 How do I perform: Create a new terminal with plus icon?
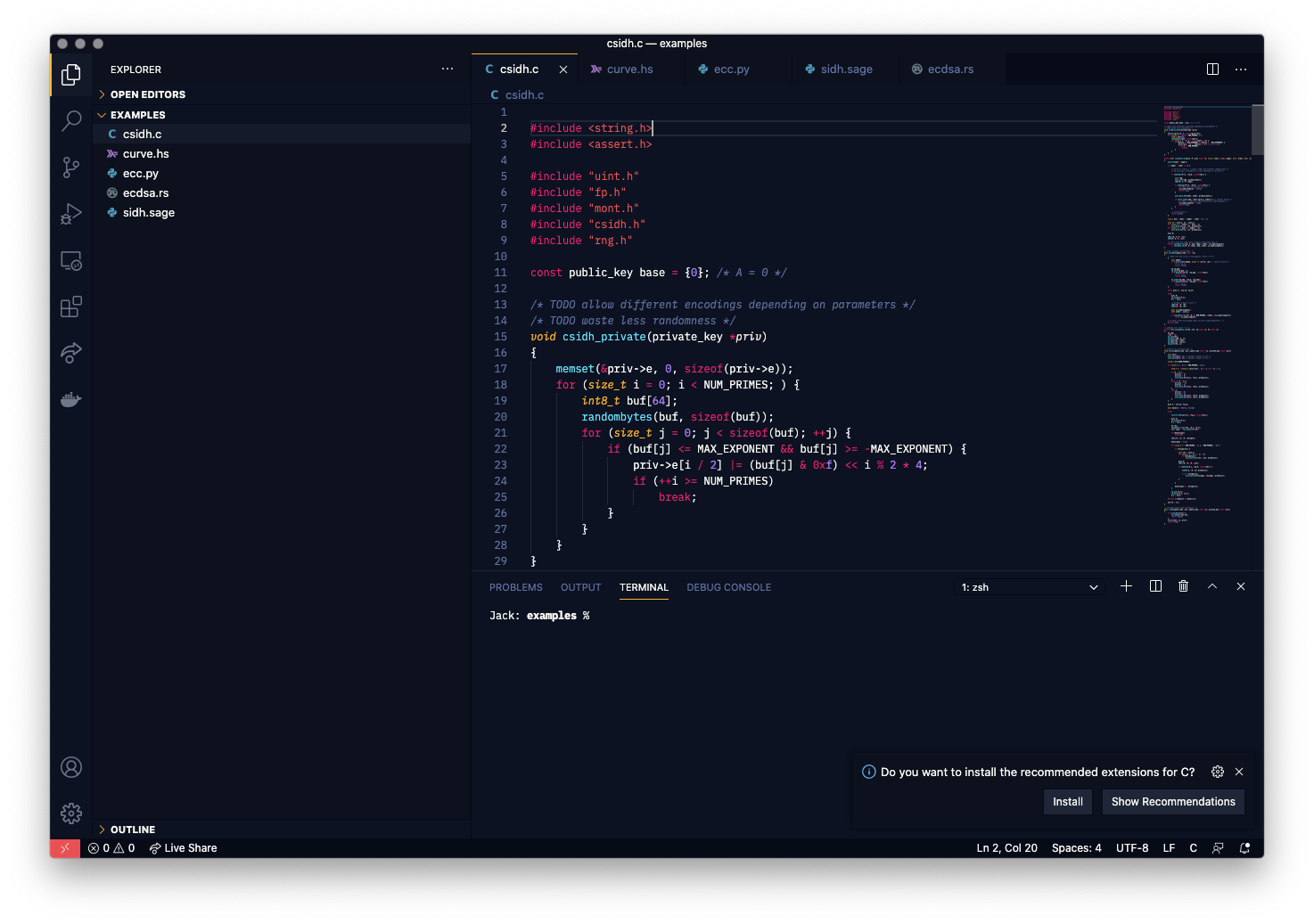1126,586
